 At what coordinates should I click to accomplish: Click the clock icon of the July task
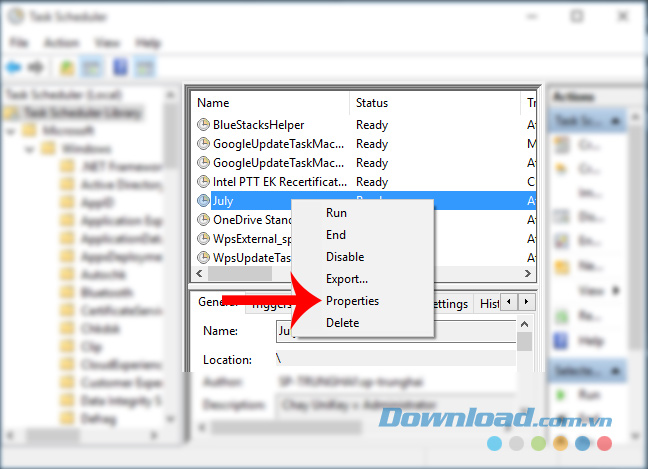point(203,200)
